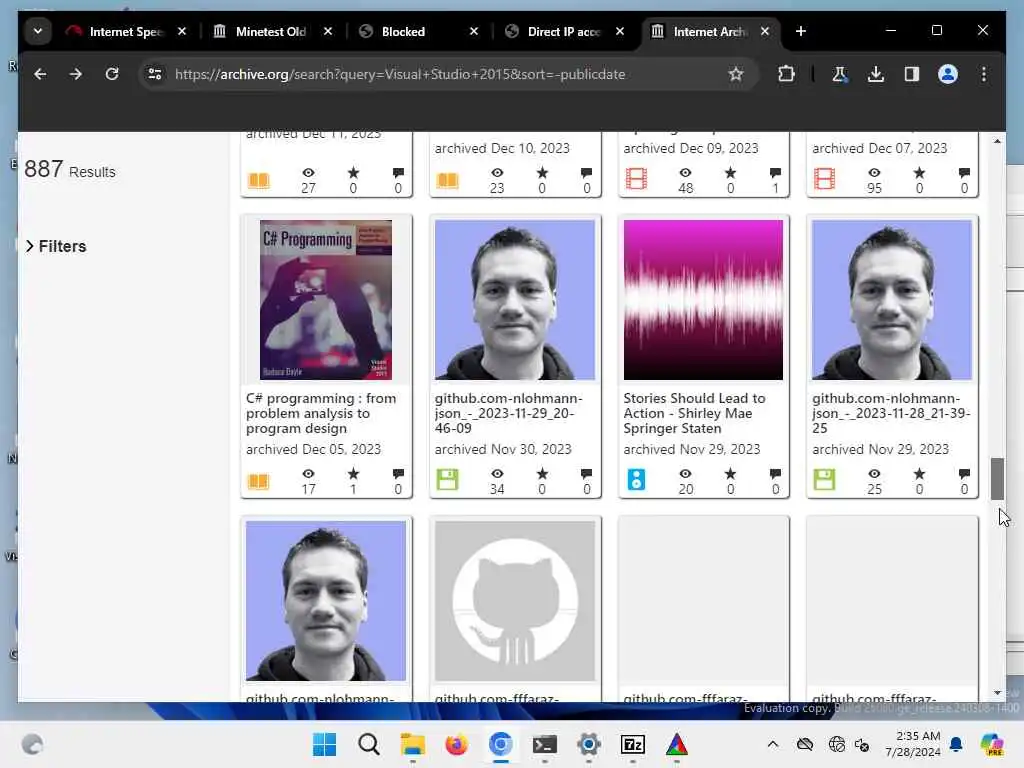1024x768 pixels.
Task: Open the browser extensions menu
Action: coord(786,74)
